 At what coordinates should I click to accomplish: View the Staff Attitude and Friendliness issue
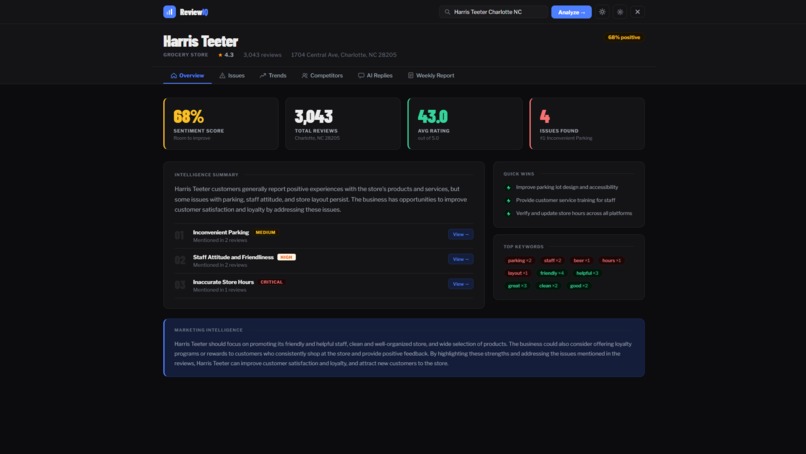coord(461,259)
